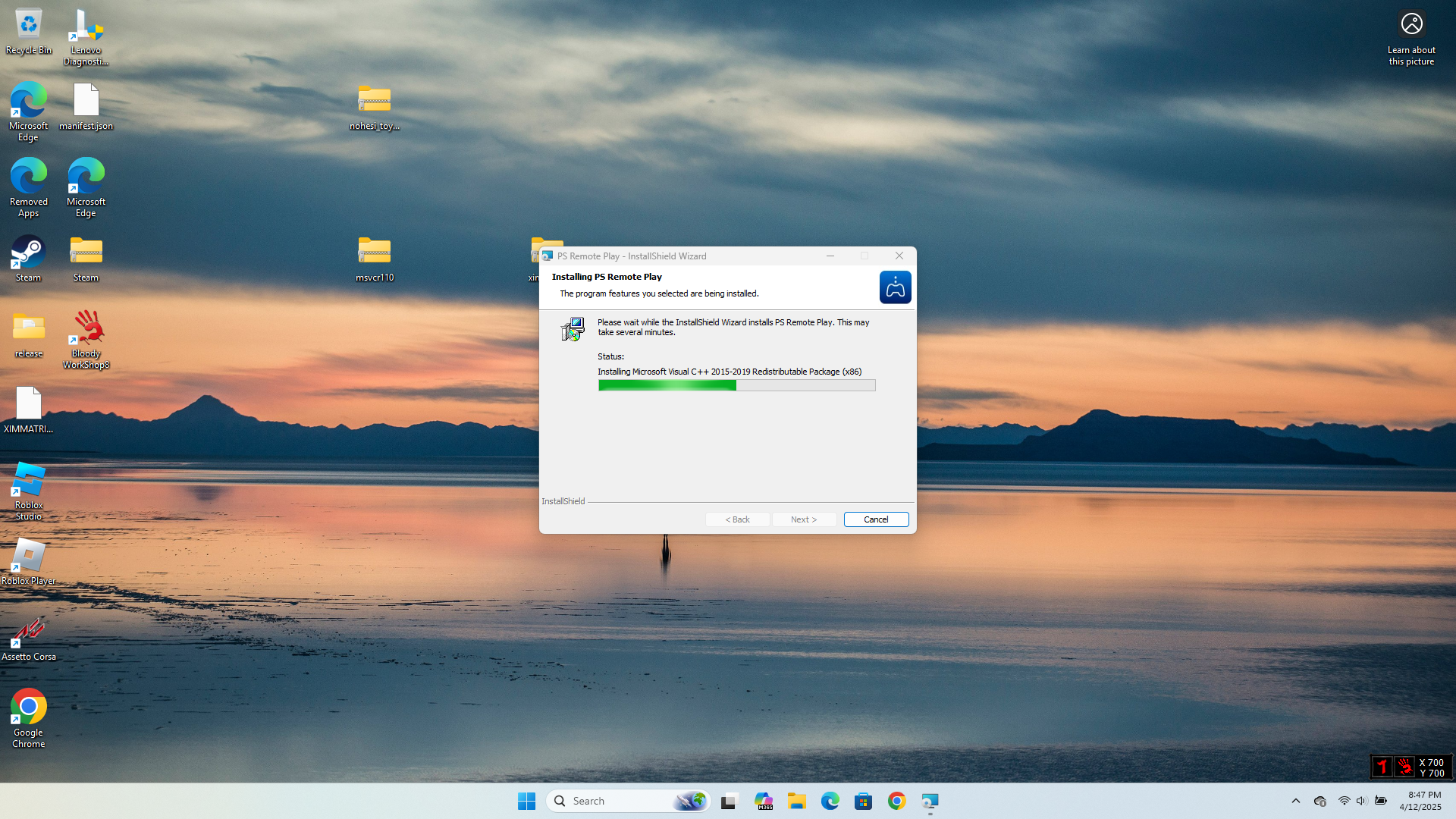
Task: Minimize the InstallShield Wizard window
Action: coord(830,256)
